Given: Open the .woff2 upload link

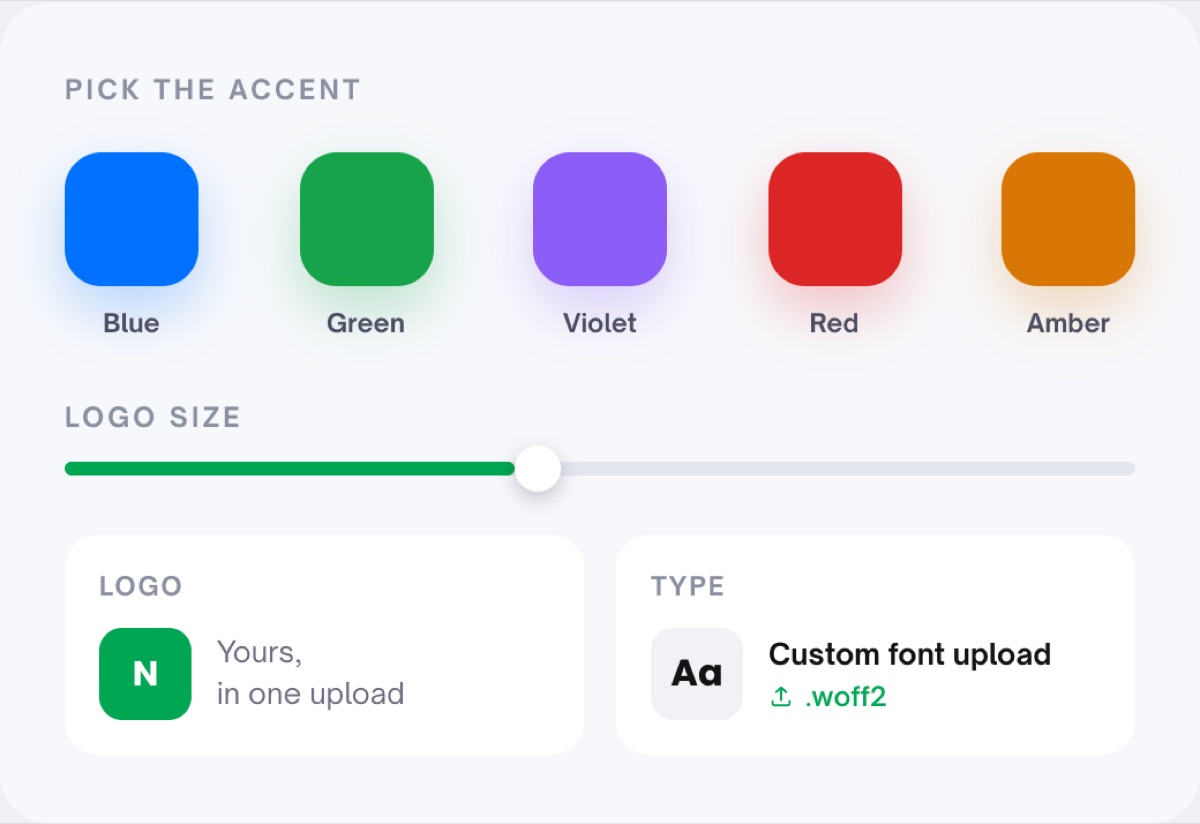Looking at the screenshot, I should point(845,697).
